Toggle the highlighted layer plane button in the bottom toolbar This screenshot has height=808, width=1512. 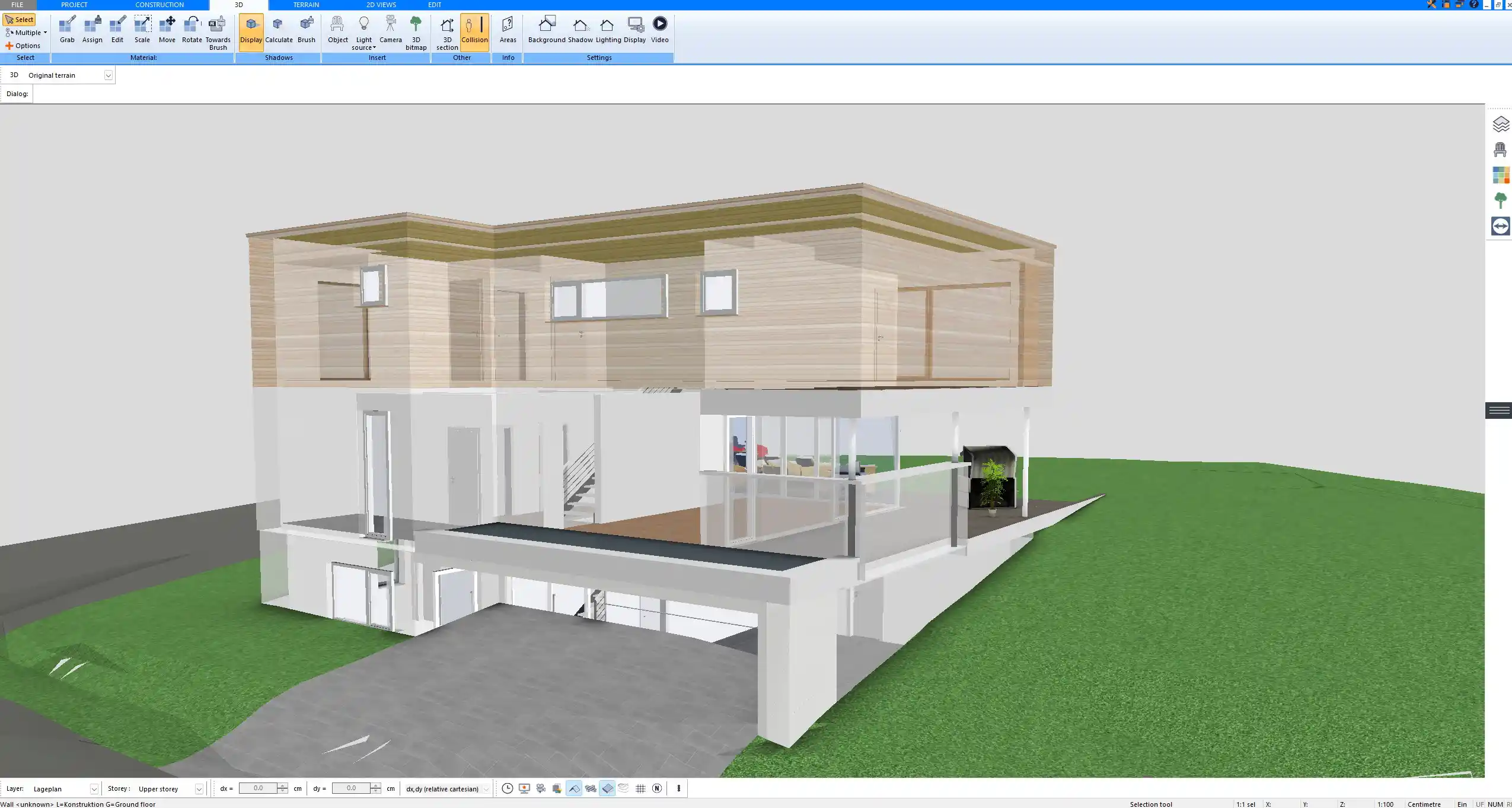(x=607, y=788)
